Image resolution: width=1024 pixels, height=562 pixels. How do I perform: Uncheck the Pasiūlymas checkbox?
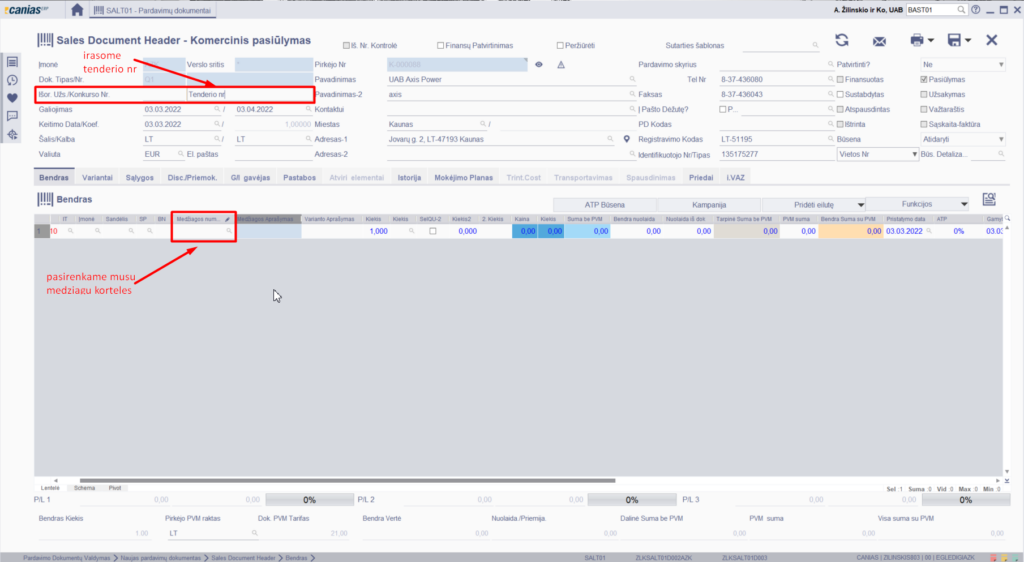pos(924,79)
